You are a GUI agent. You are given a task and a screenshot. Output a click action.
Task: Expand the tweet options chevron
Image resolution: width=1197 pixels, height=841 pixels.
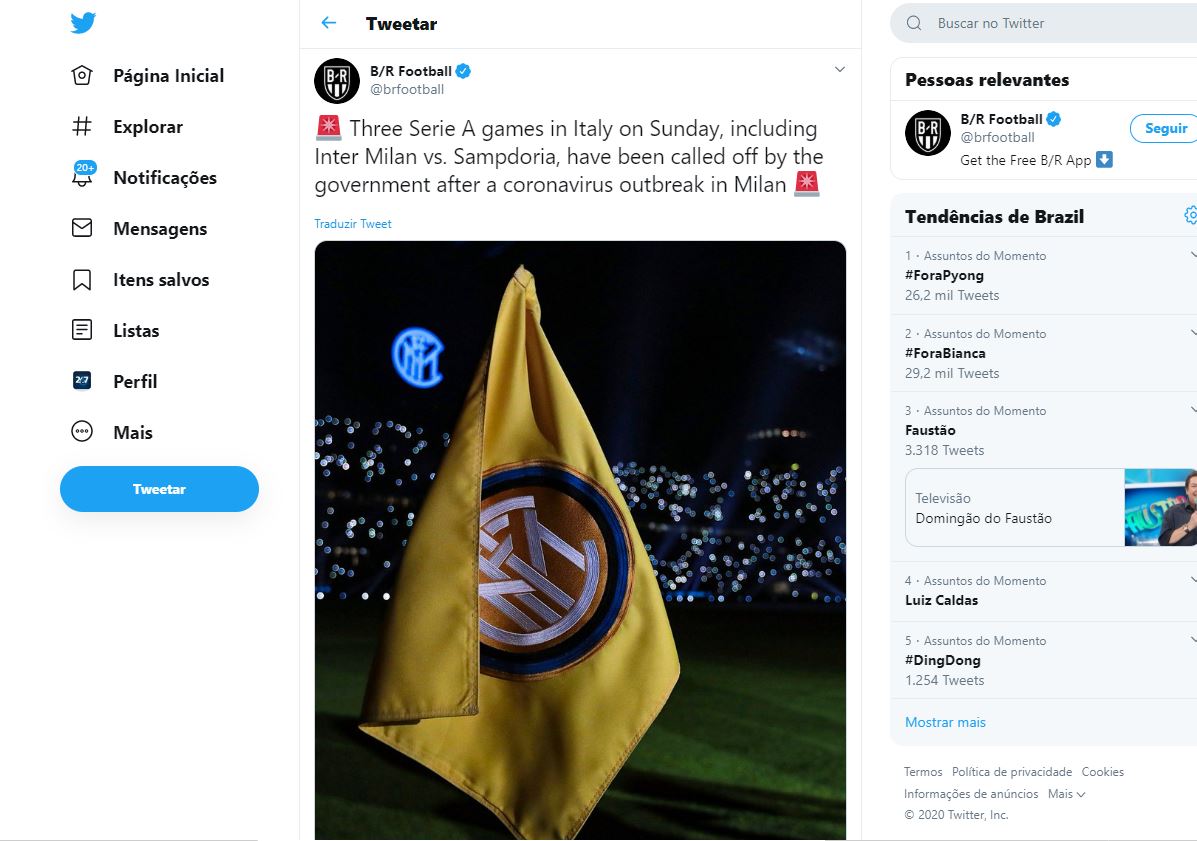coord(840,69)
